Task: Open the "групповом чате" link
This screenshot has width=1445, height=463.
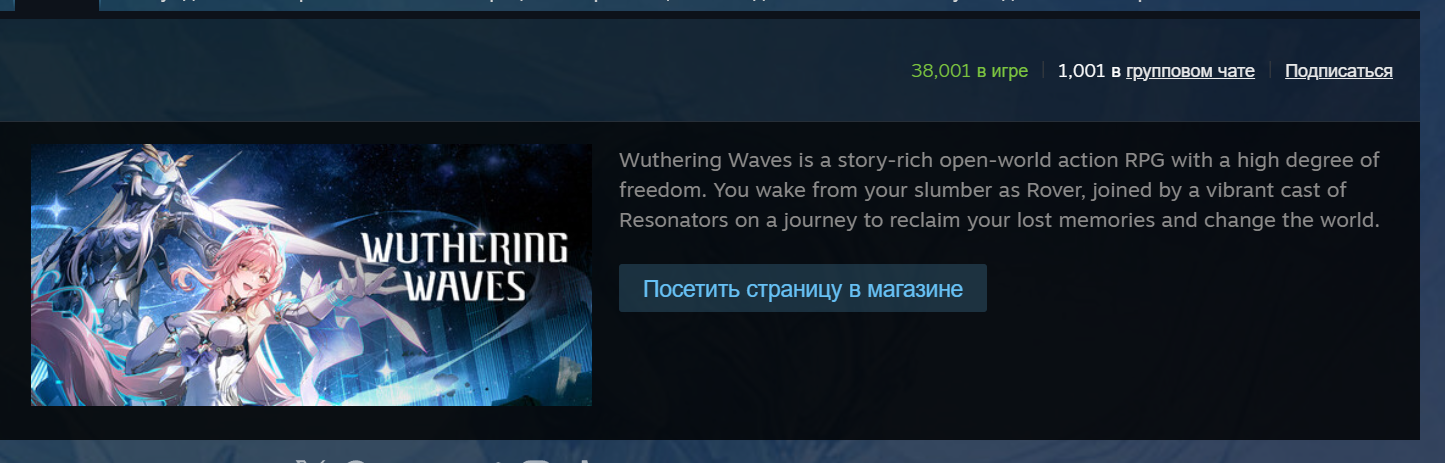Action: 1190,71
